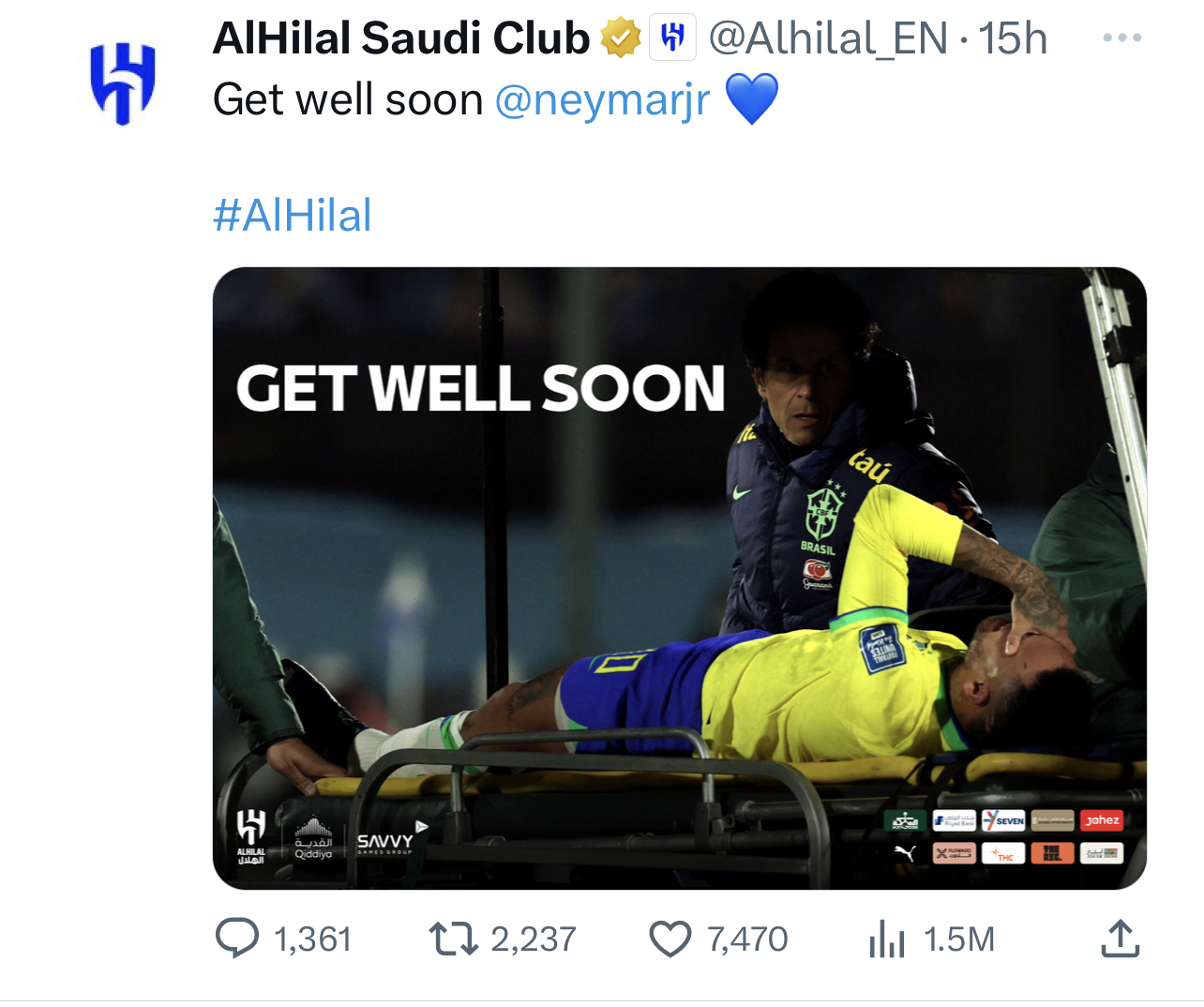Screen dimensions: 1204x1007
Task: Click the gold verified badge
Action: [620, 38]
